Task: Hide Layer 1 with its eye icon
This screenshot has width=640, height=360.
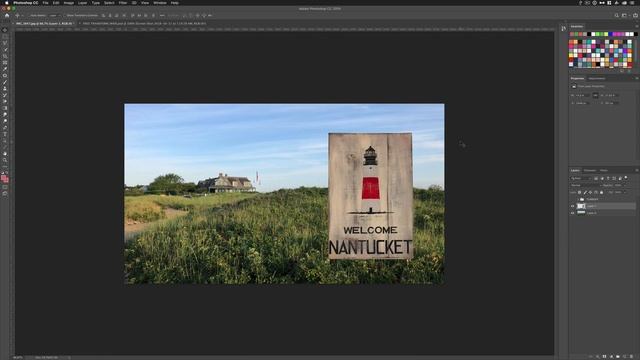Action: (x=573, y=206)
